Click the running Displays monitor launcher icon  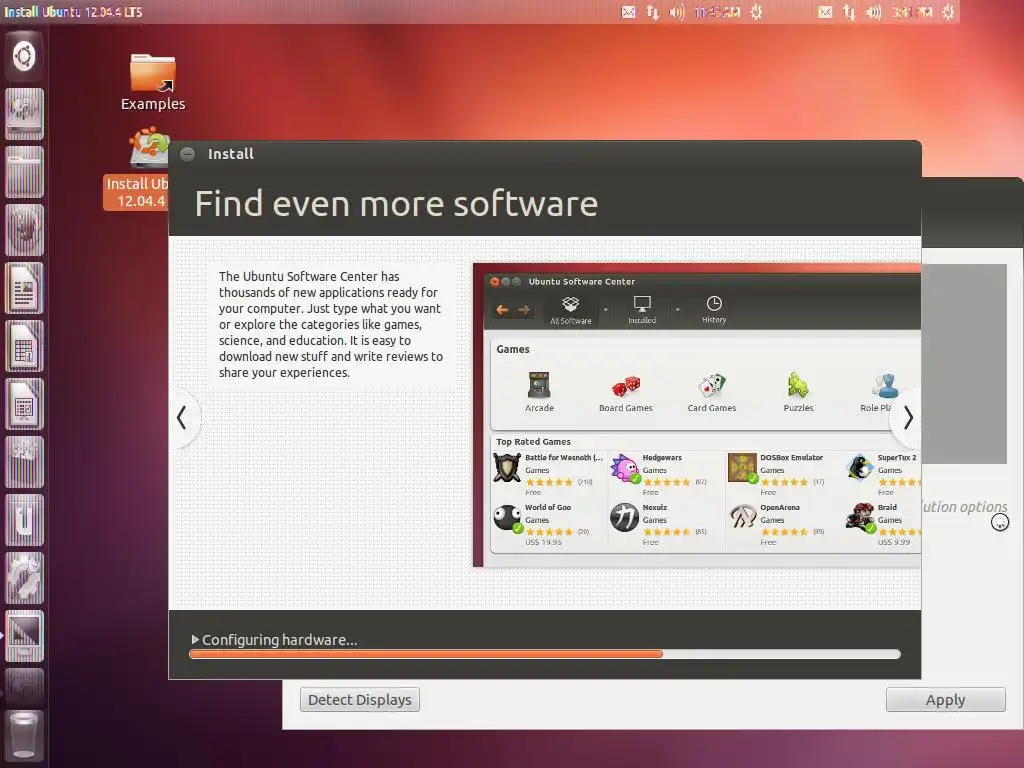click(24, 636)
